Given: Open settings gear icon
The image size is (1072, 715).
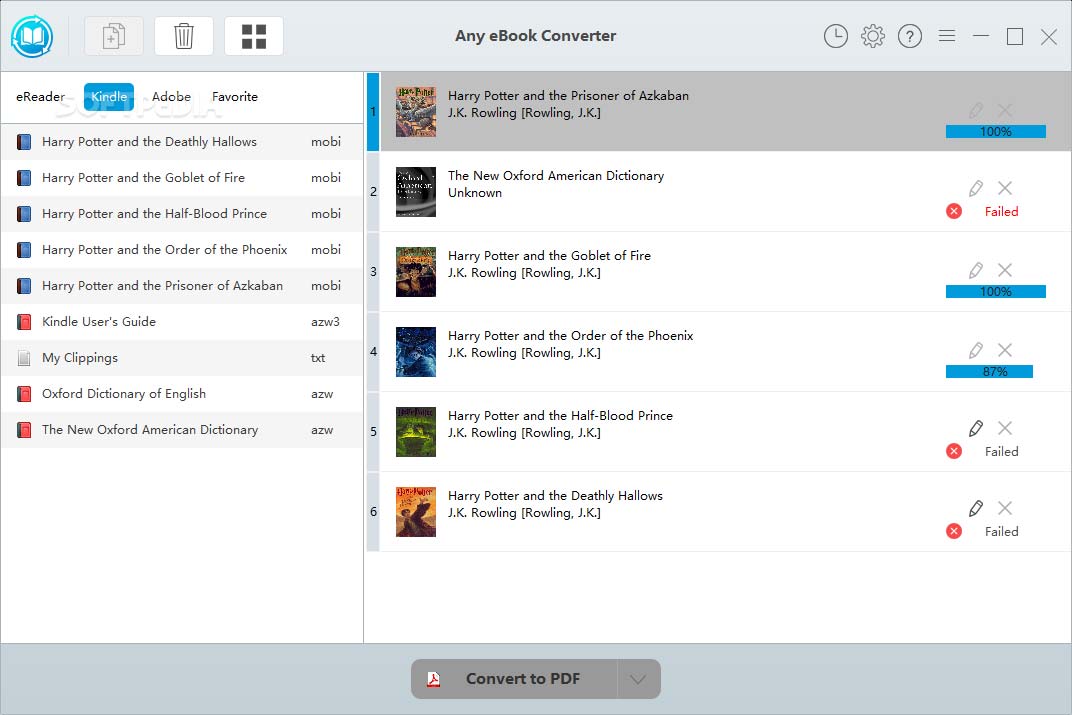Looking at the screenshot, I should [x=872, y=36].
